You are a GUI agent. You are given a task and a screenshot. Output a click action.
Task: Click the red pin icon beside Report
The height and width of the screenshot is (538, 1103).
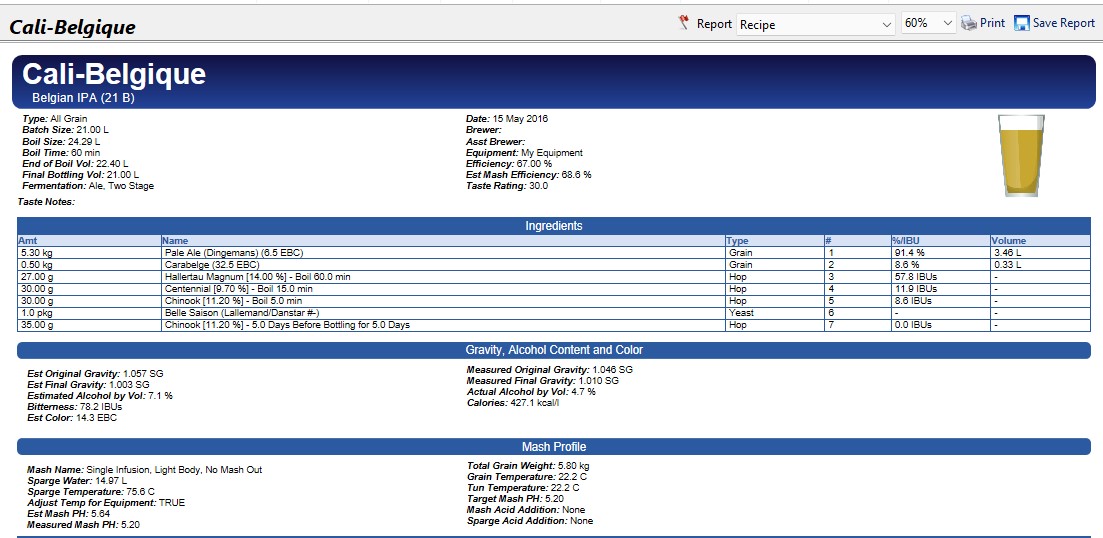pos(684,23)
